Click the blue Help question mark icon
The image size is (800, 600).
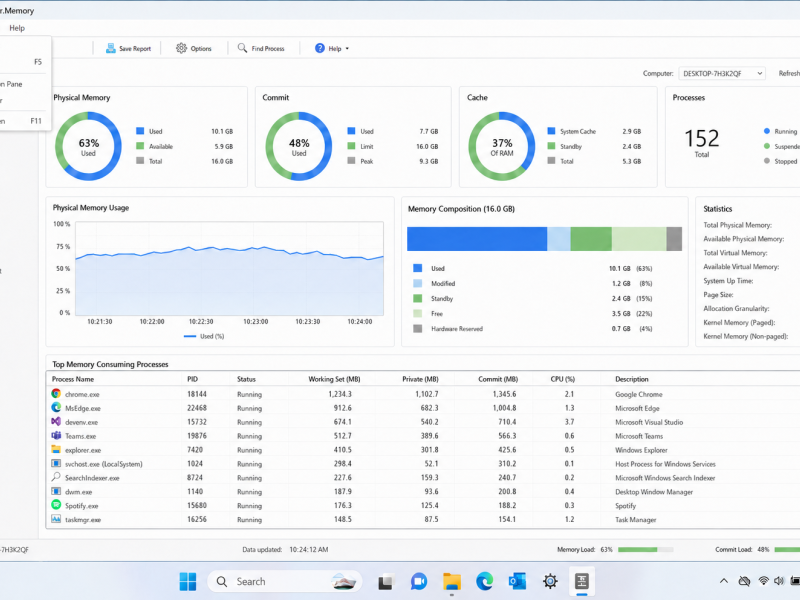(319, 48)
